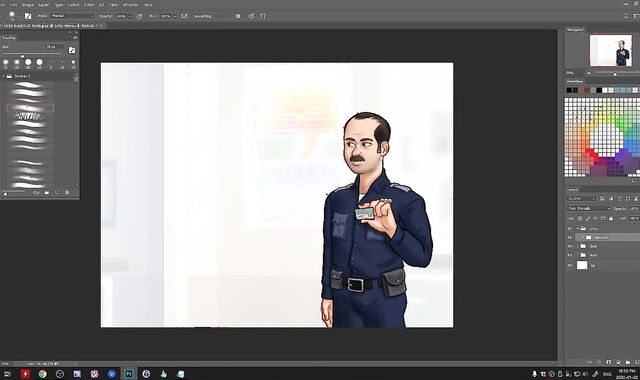
Task: Open the smoothing options gear icon
Action: 238,16
